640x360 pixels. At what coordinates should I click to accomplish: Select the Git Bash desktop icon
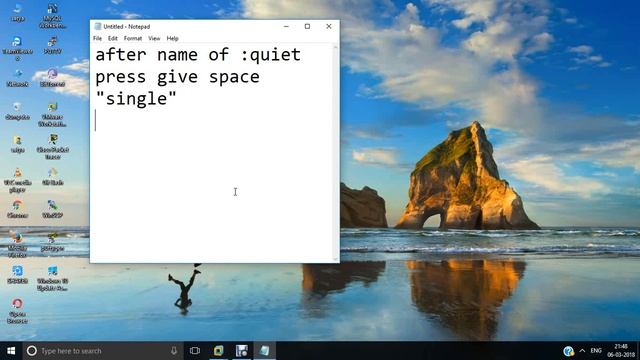tap(52, 177)
